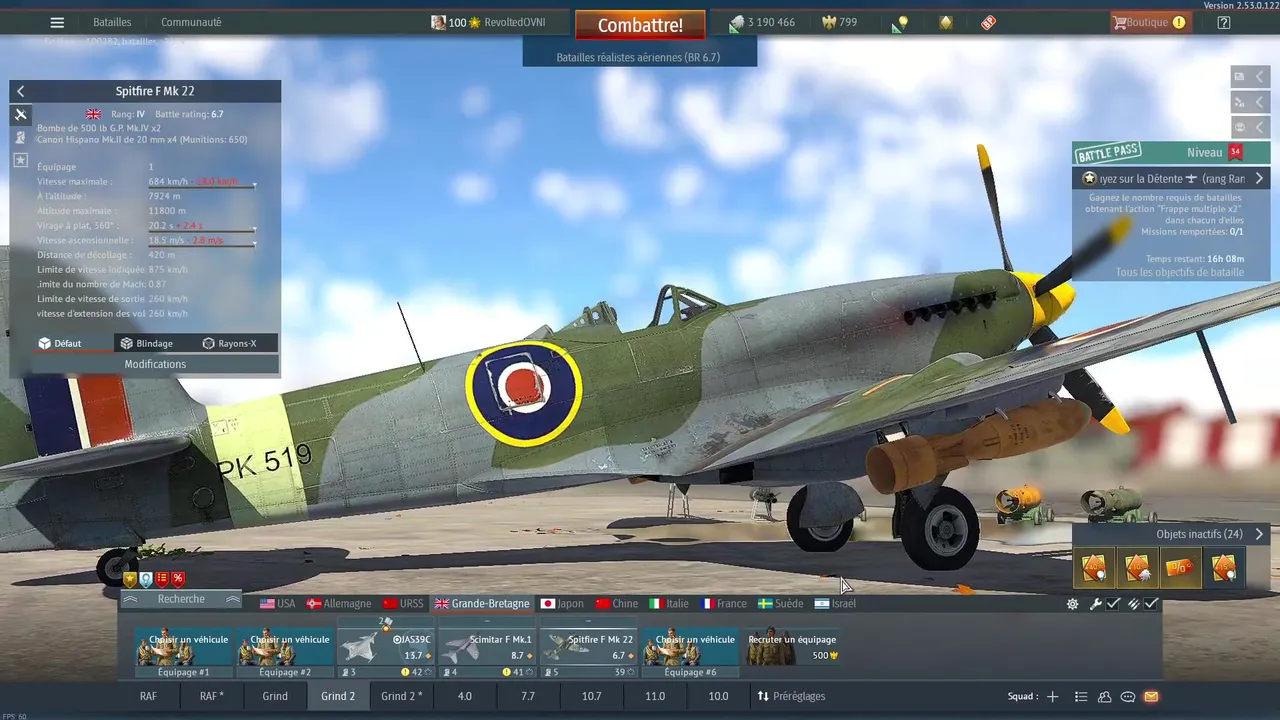
Task: Select the discount percent item in inactive objects
Action: 1181,568
